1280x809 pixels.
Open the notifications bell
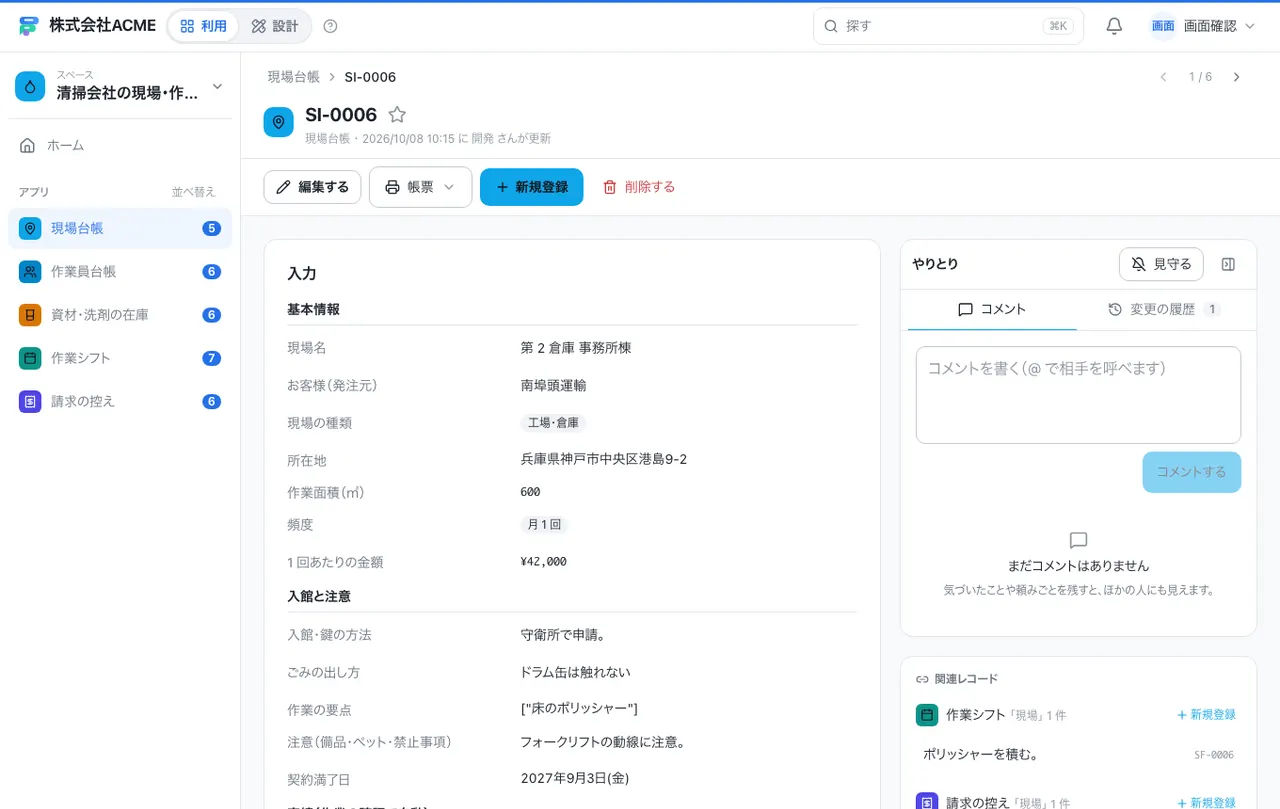1114,26
